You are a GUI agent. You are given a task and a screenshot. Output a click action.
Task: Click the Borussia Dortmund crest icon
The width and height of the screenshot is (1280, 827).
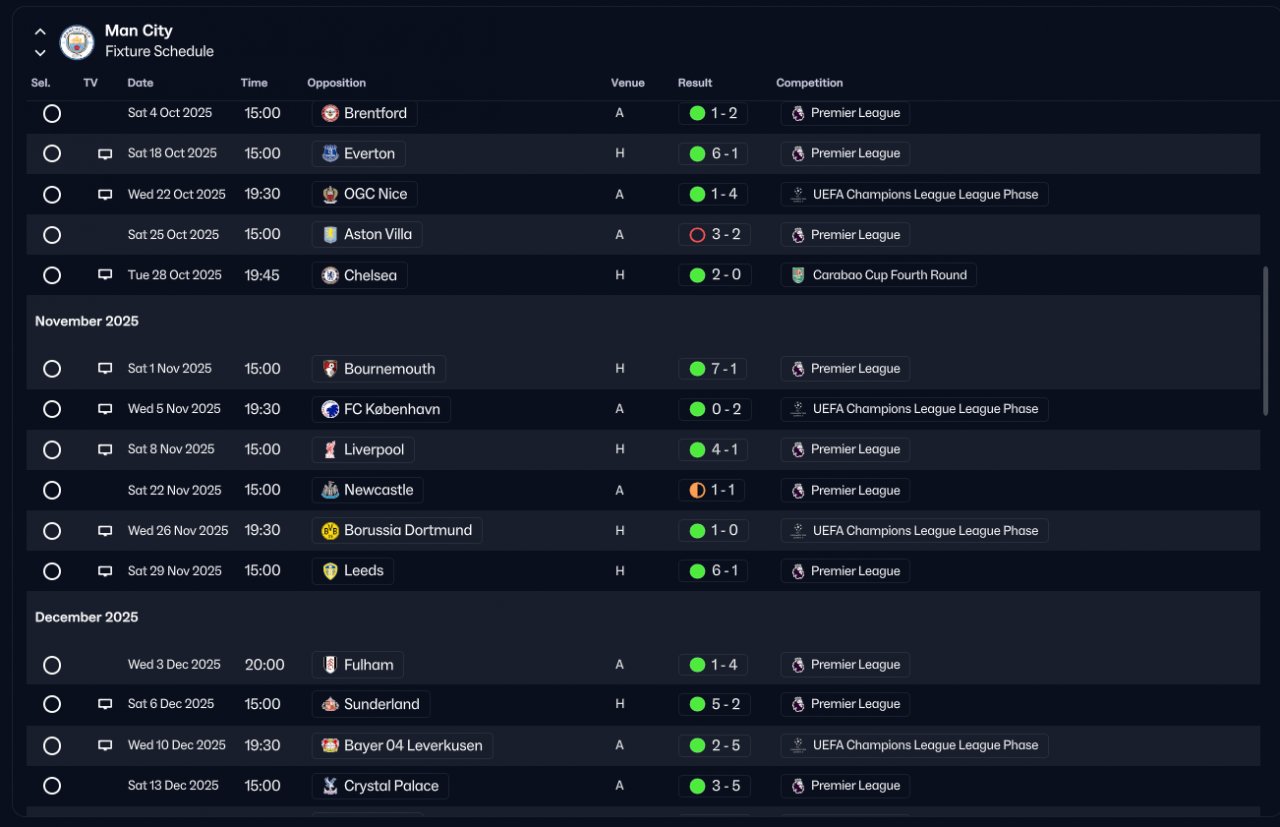330,530
